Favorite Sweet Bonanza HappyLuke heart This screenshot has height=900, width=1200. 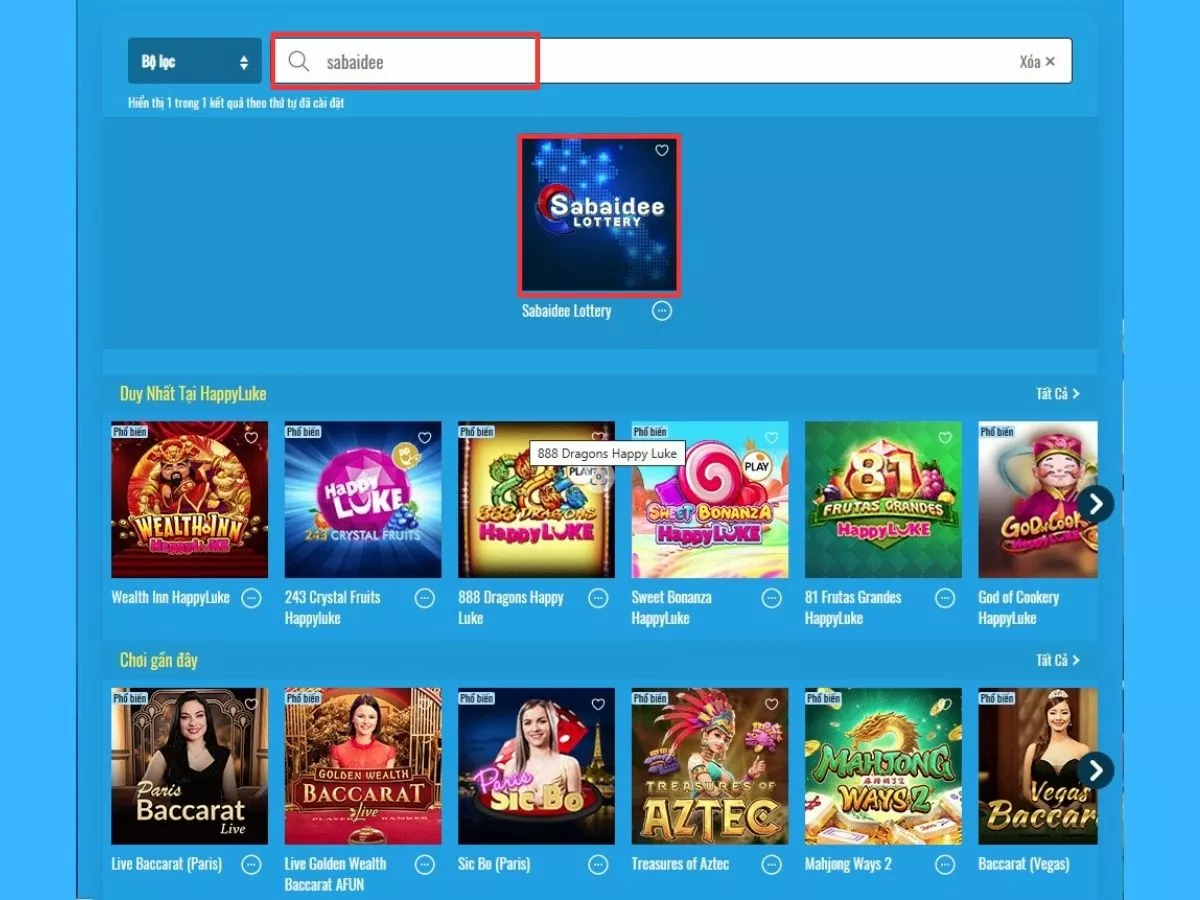pyautogui.click(x=772, y=437)
